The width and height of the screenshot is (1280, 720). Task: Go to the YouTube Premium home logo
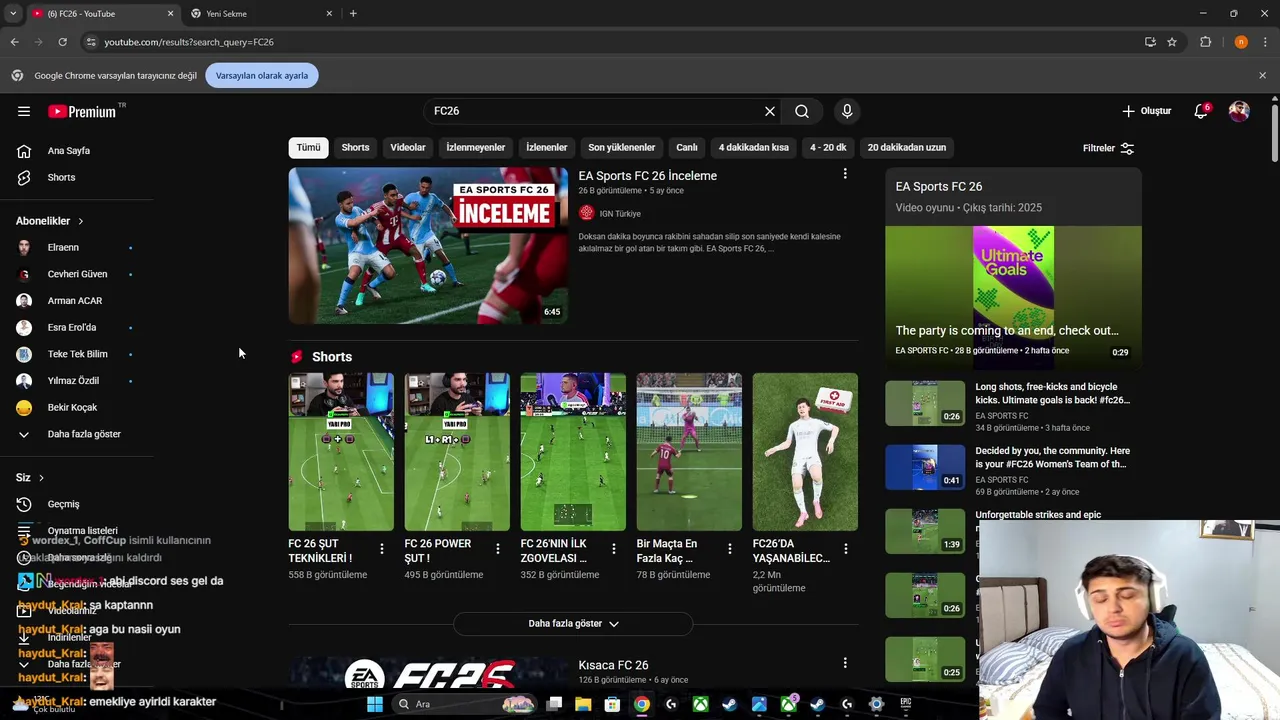82,111
